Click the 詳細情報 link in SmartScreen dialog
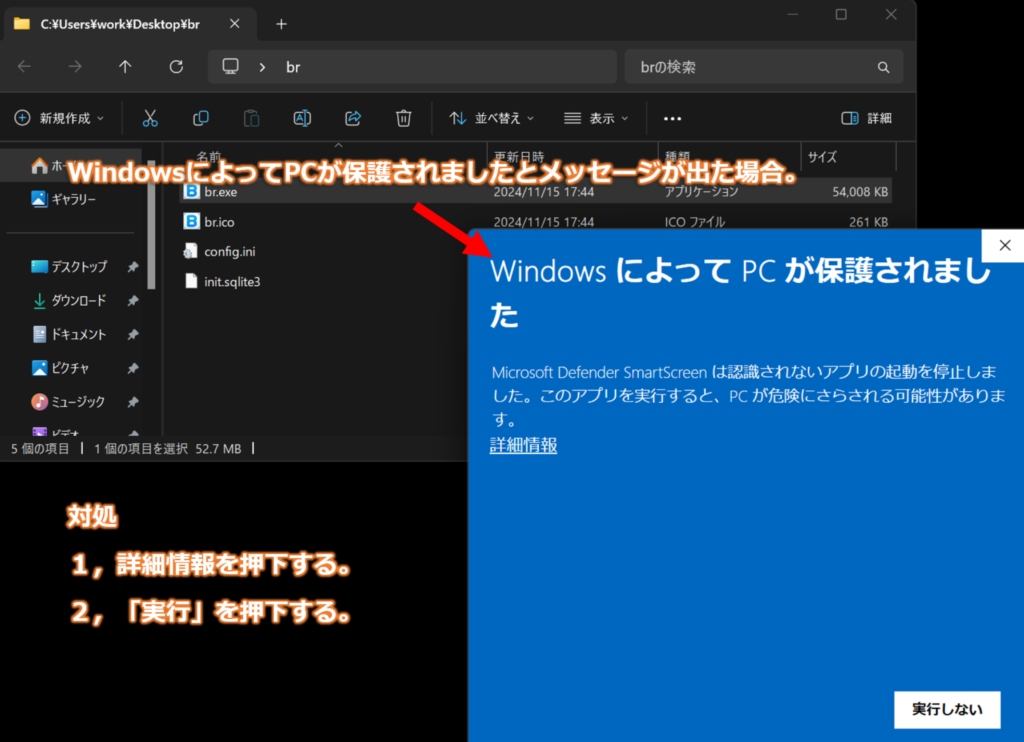The height and width of the screenshot is (742, 1024). [523, 446]
